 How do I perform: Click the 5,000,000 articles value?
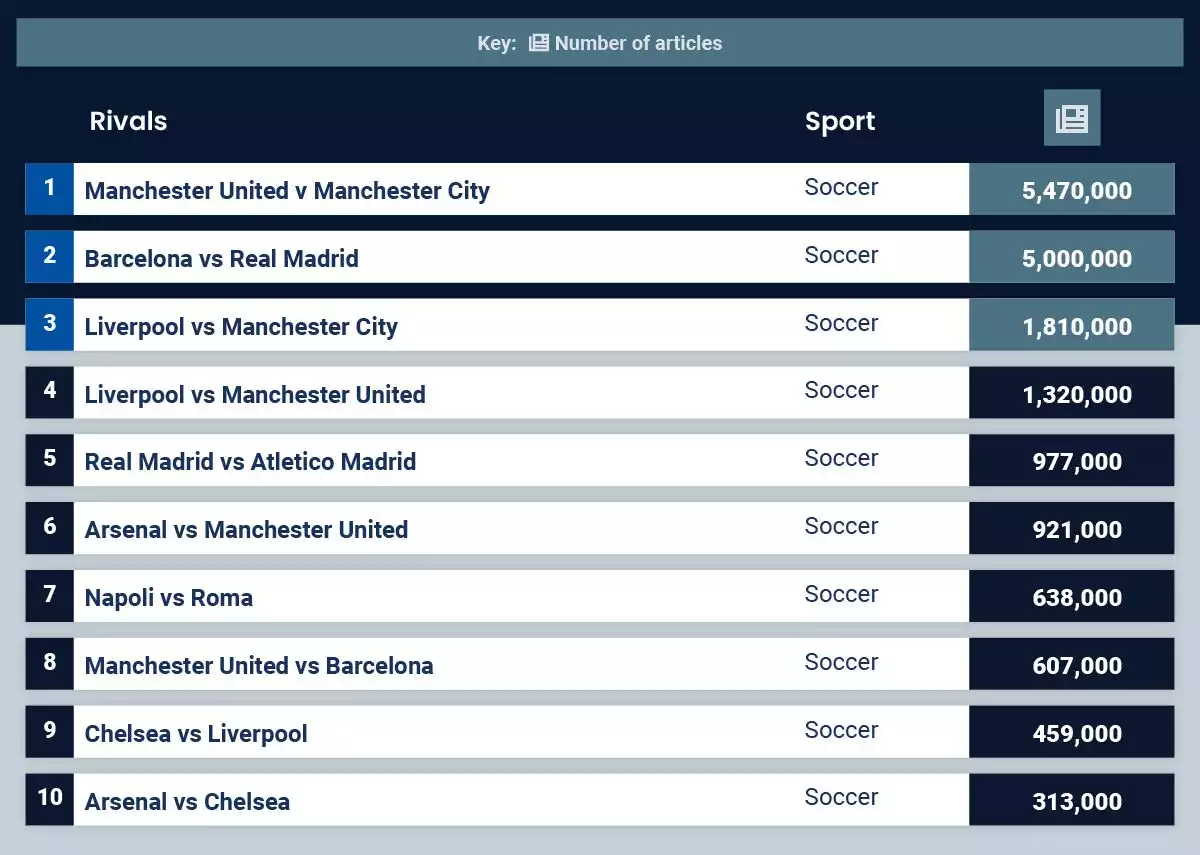click(x=1077, y=259)
